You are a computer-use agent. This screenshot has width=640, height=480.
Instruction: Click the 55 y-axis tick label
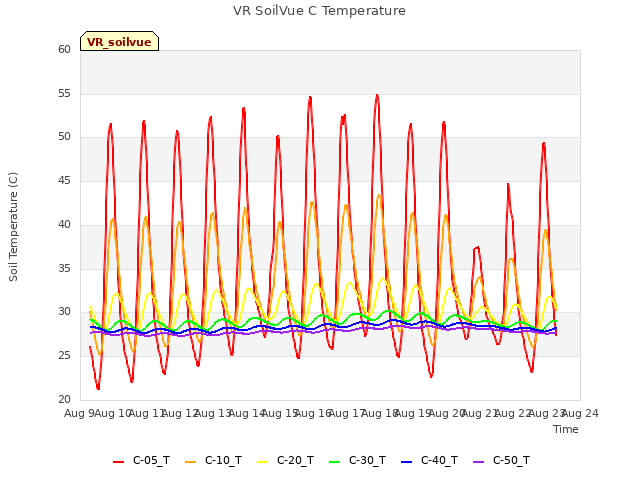(64, 93)
